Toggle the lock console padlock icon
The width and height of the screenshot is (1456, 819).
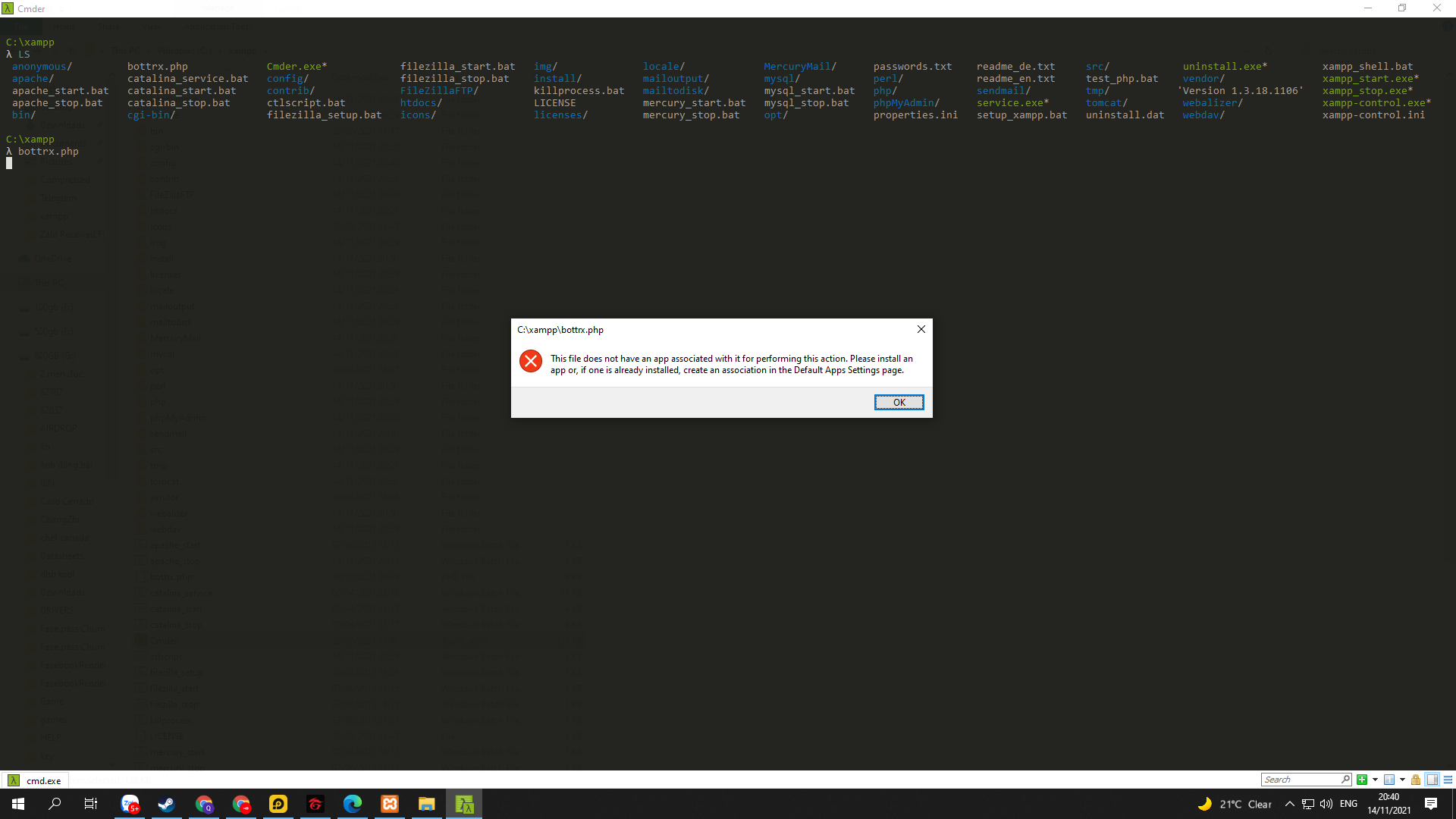pos(1416,780)
